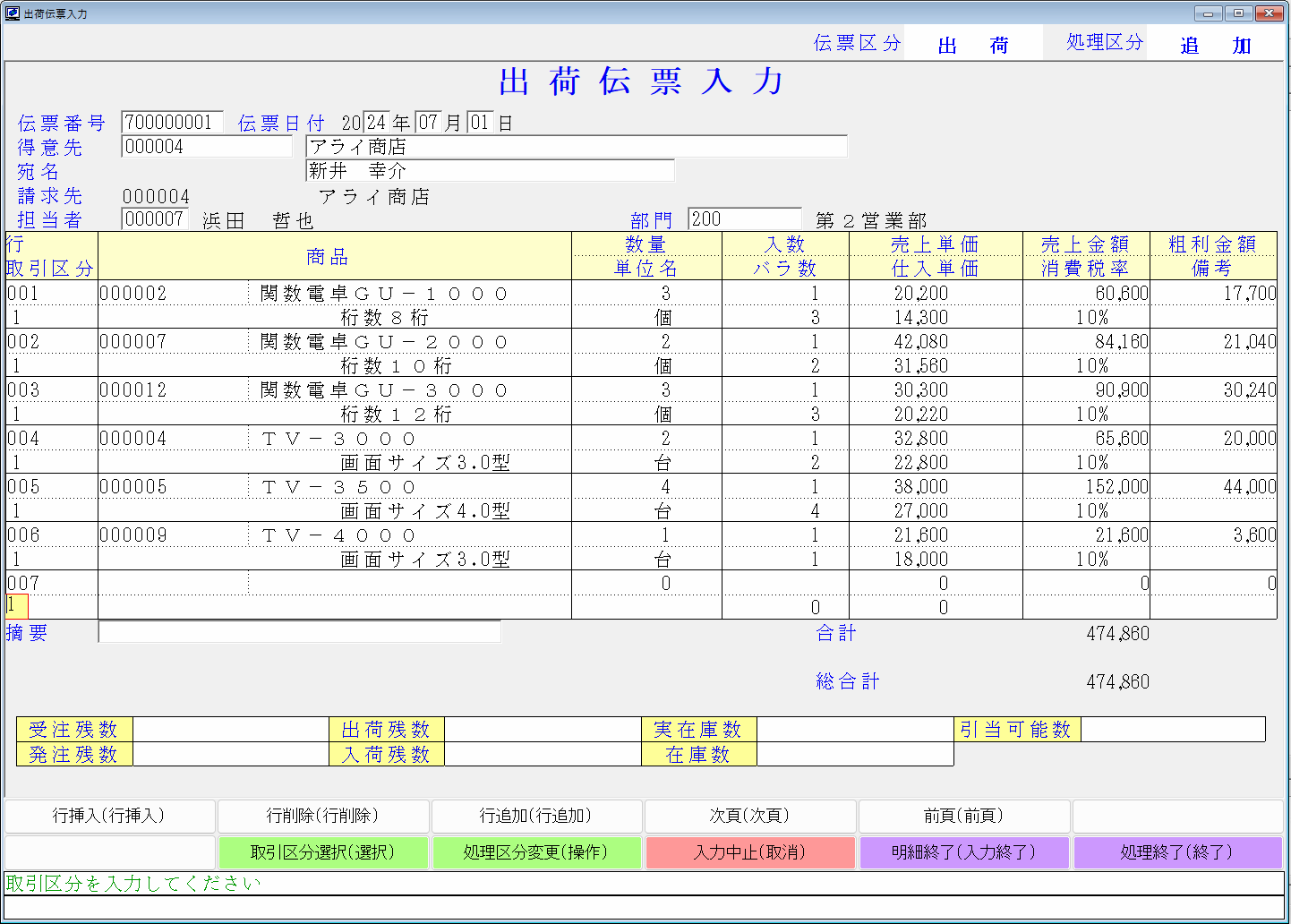The width and height of the screenshot is (1291, 924).
Task: Click unit price 42,080 in row 002
Action: pos(921,342)
